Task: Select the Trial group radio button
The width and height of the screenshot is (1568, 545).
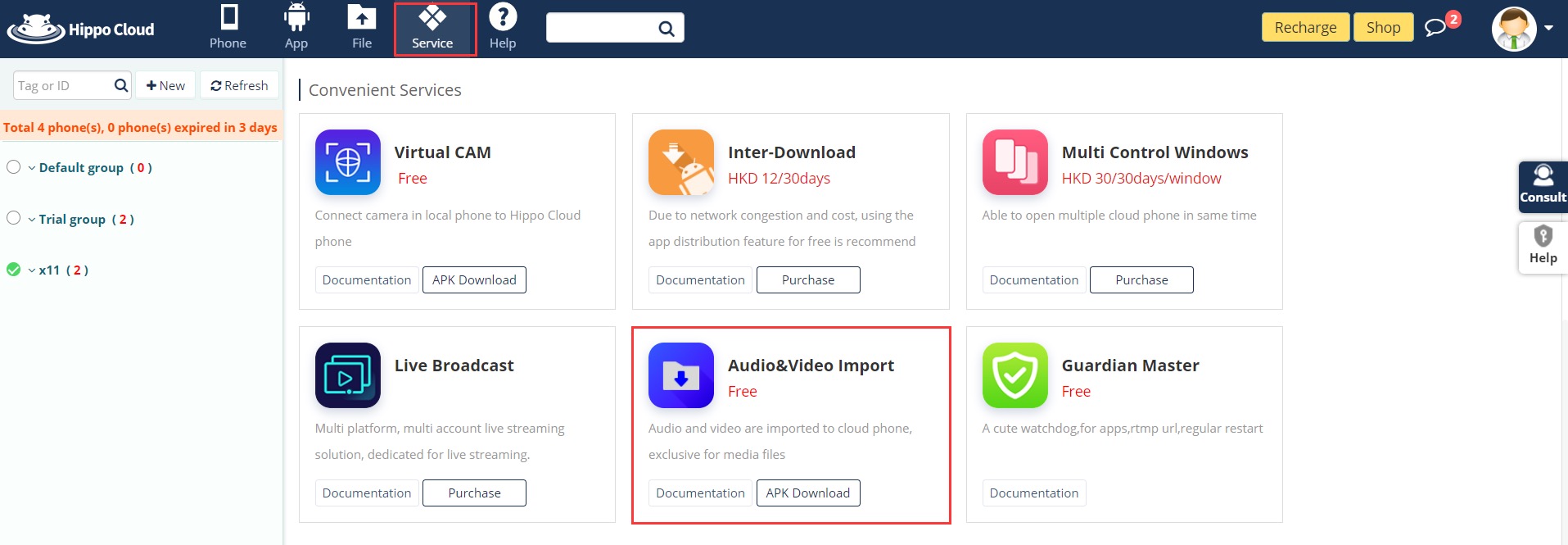Action: 14,218
